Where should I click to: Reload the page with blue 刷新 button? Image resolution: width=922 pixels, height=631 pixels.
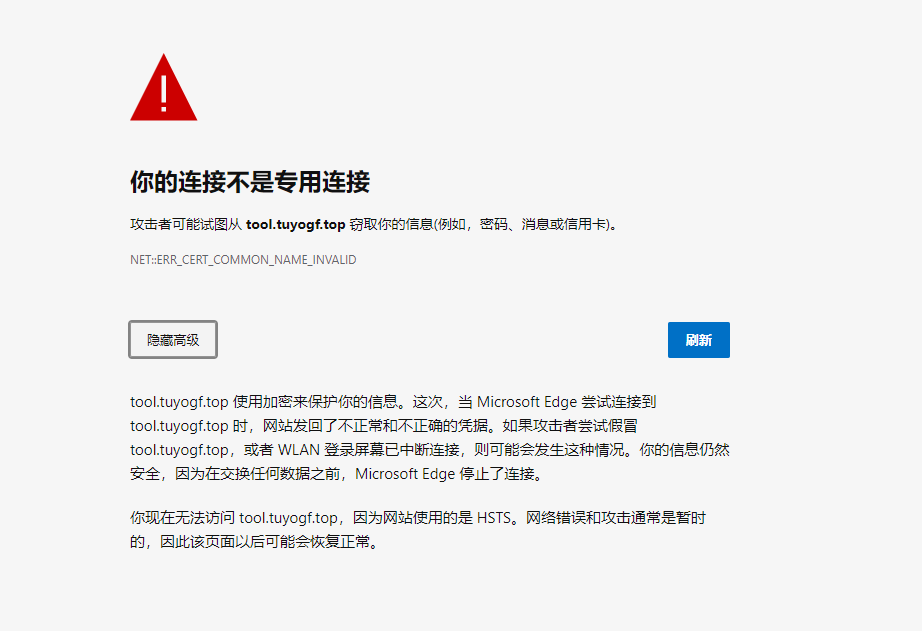click(x=699, y=339)
